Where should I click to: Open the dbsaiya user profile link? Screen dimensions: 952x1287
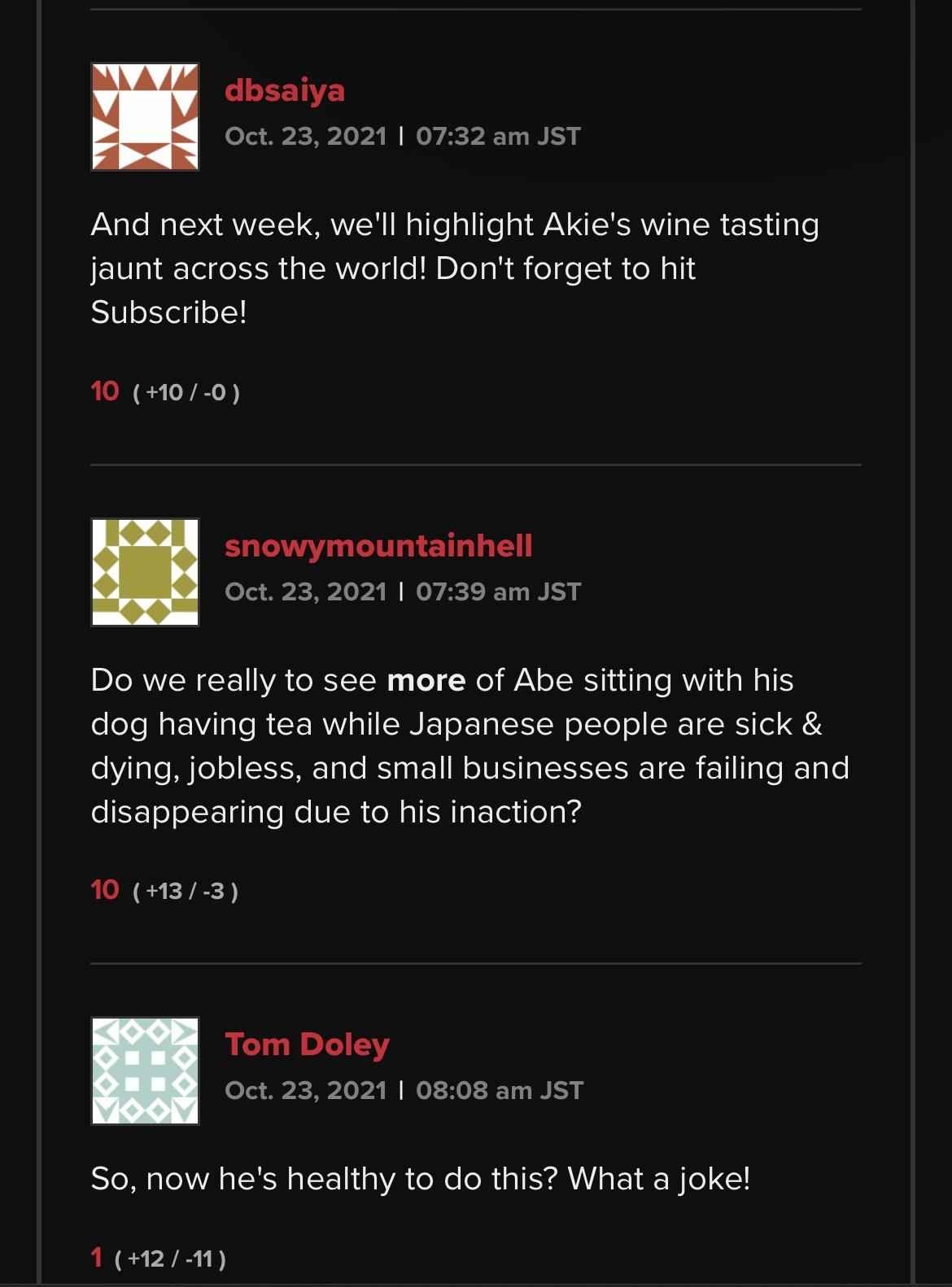coord(285,89)
